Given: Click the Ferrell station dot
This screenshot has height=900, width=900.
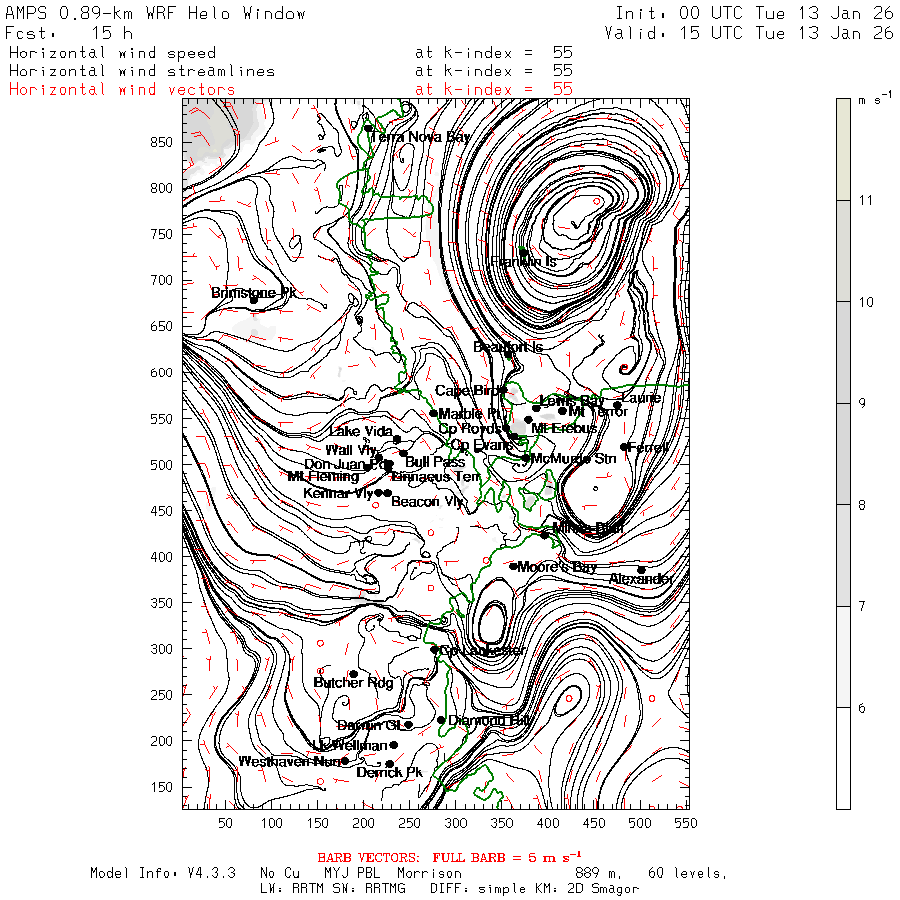Looking at the screenshot, I should (624, 447).
